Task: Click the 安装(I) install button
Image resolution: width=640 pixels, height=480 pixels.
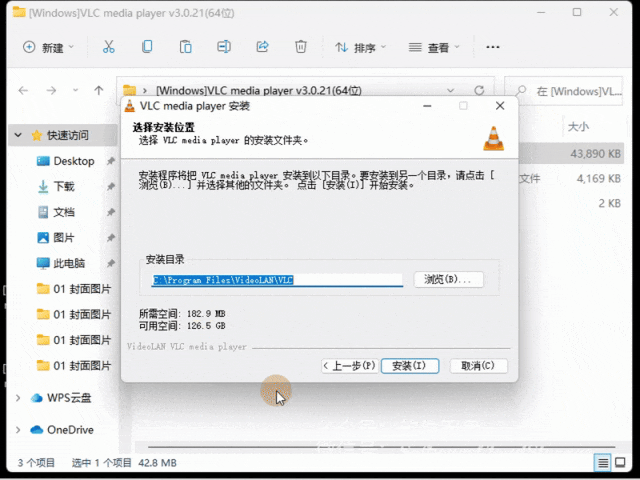Action: coord(410,366)
